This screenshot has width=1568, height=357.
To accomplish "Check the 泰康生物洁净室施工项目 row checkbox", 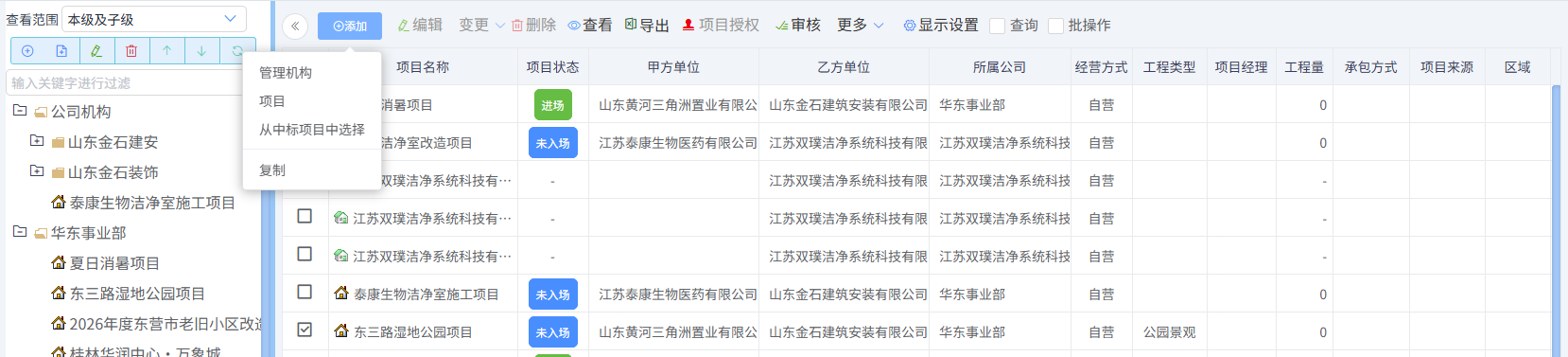I will pos(305,292).
